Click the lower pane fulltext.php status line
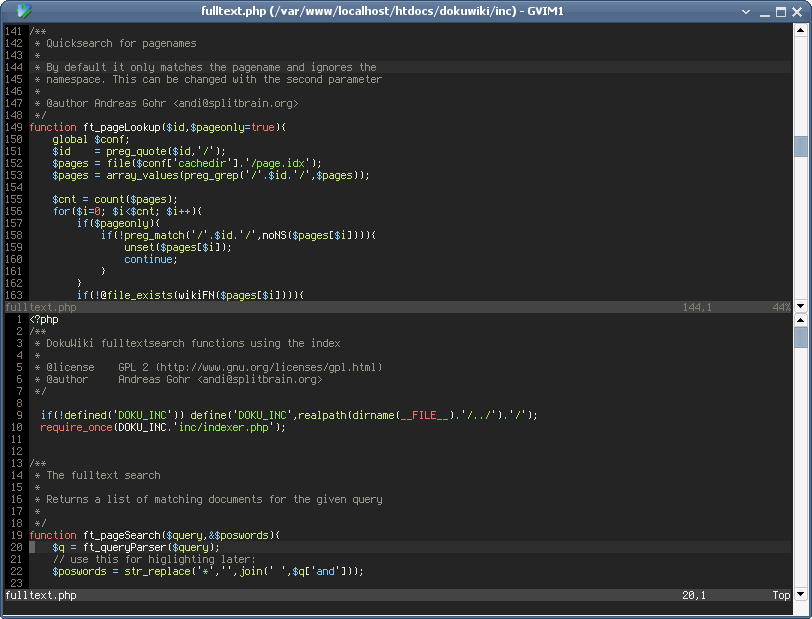Screen dimensions: 812x619 tap(398, 595)
